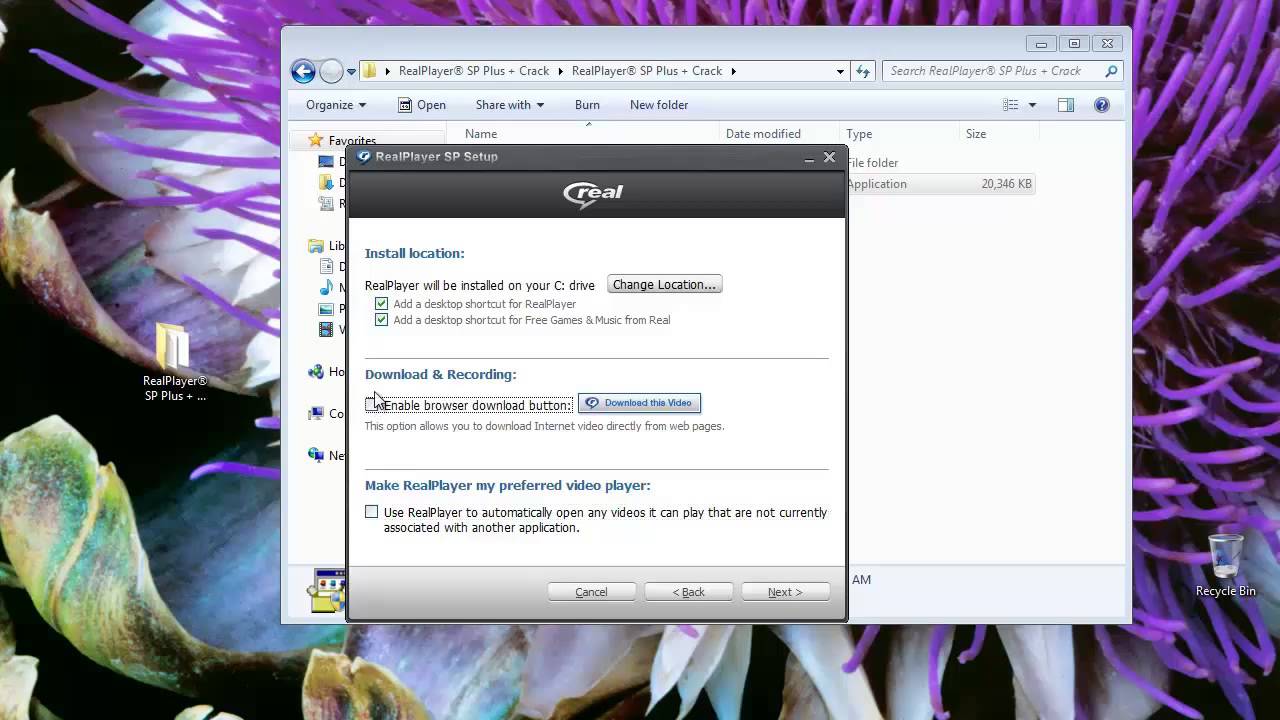This screenshot has height=720, width=1280.
Task: Click Open in Explorer toolbar
Action: click(422, 105)
